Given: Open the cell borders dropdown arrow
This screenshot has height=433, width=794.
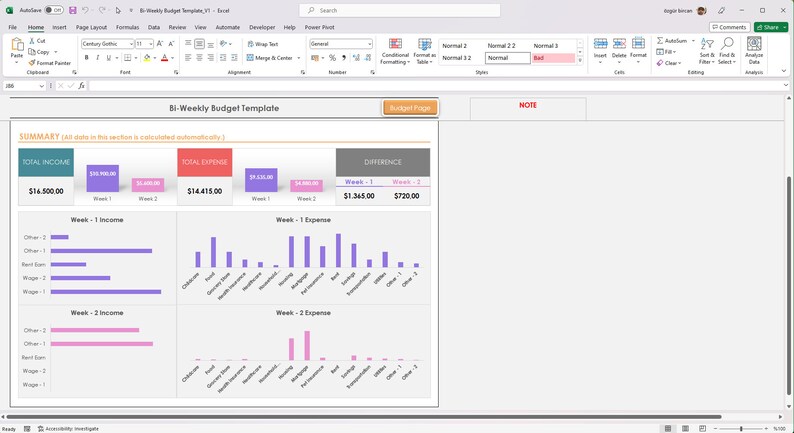Looking at the screenshot, I should click(x=136, y=58).
